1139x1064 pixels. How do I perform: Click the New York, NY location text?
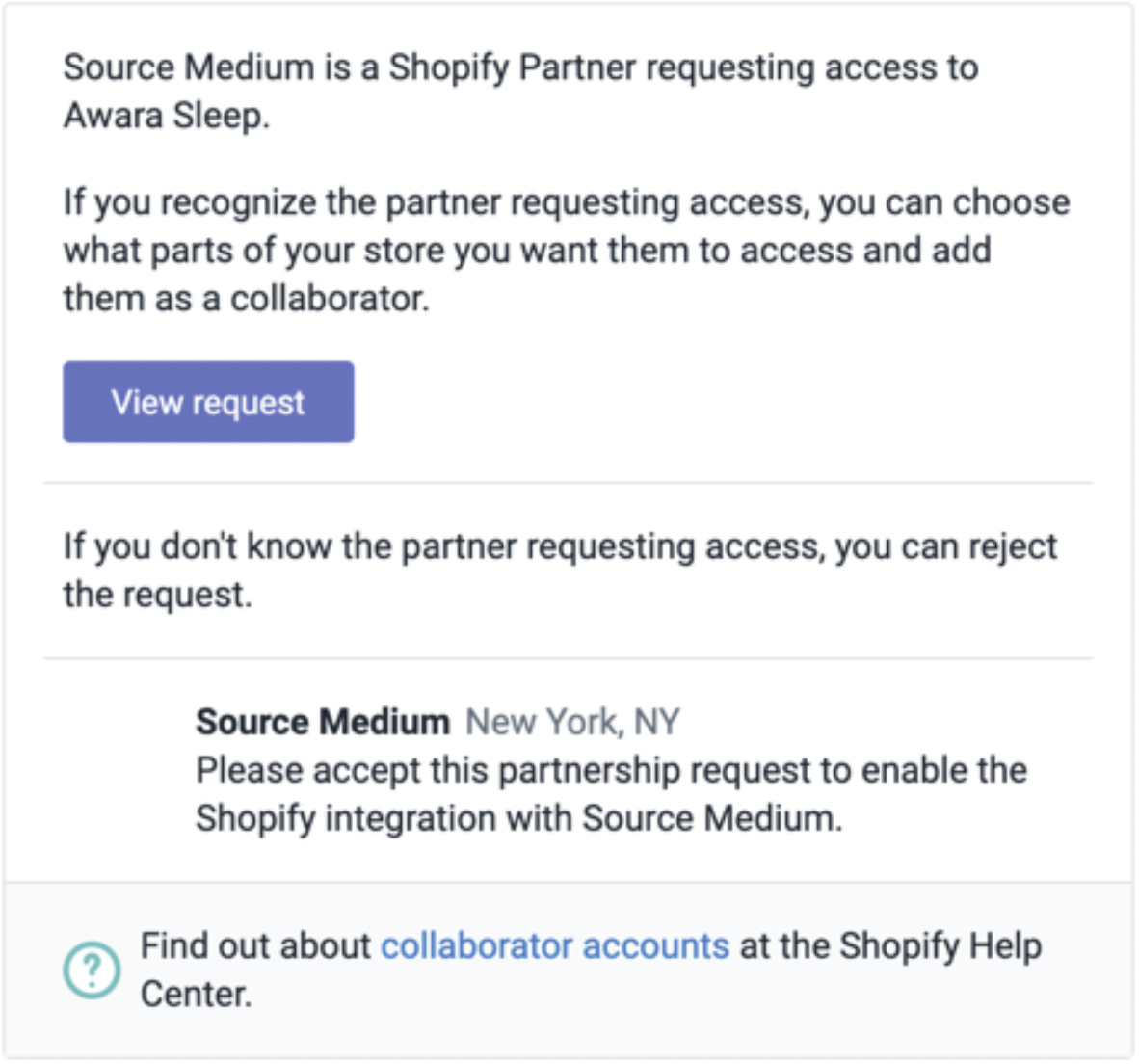coord(572,722)
